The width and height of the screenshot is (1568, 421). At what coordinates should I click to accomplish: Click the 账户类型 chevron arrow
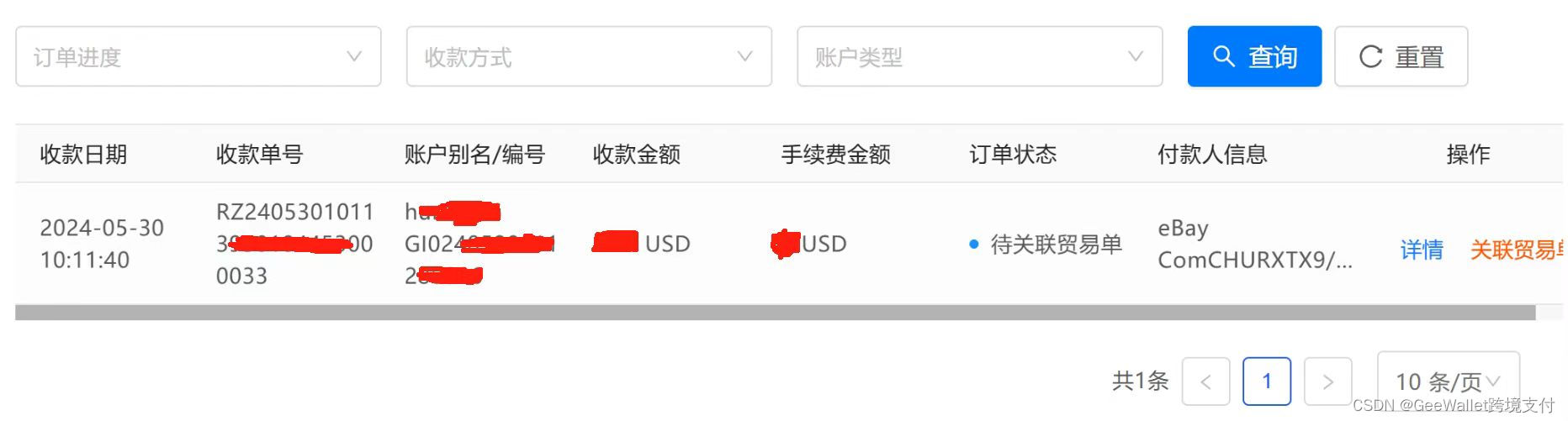(x=1136, y=56)
